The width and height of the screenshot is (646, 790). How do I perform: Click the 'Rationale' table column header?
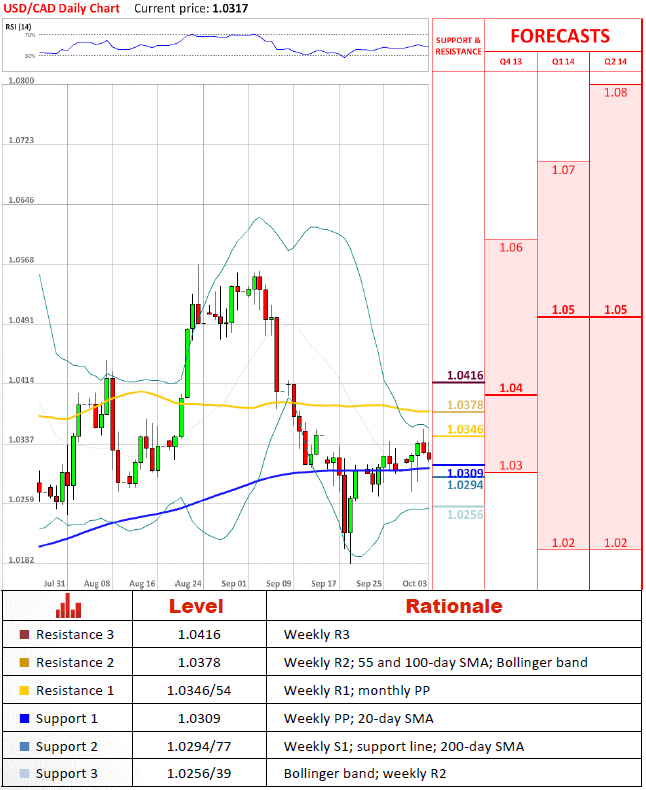click(454, 606)
